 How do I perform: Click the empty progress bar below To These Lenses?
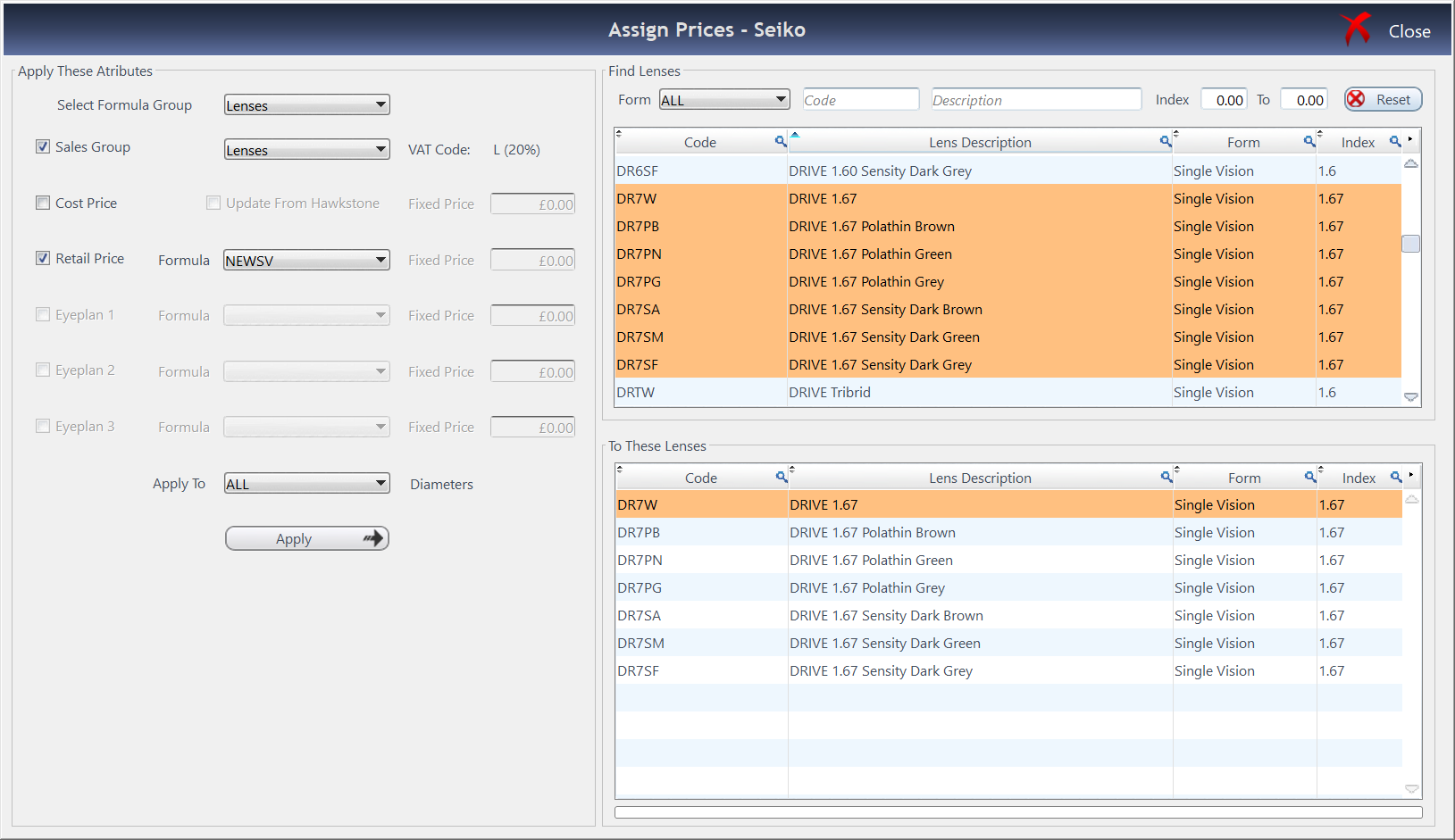coord(1018,812)
